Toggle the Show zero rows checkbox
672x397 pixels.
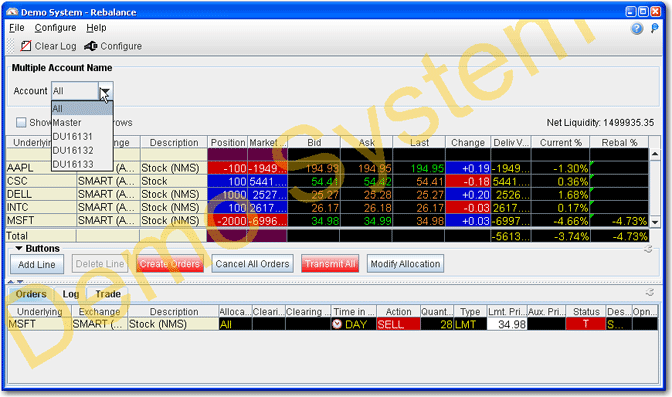(x=21, y=123)
